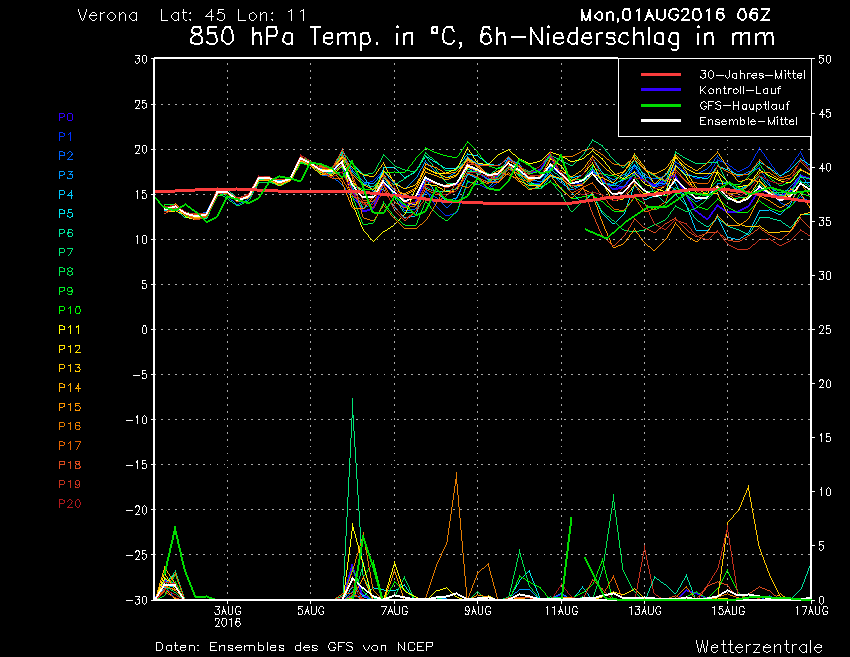Click the white Ensemble-Mittel legend line
Image resolution: width=850 pixels, height=657 pixels.
[653, 121]
